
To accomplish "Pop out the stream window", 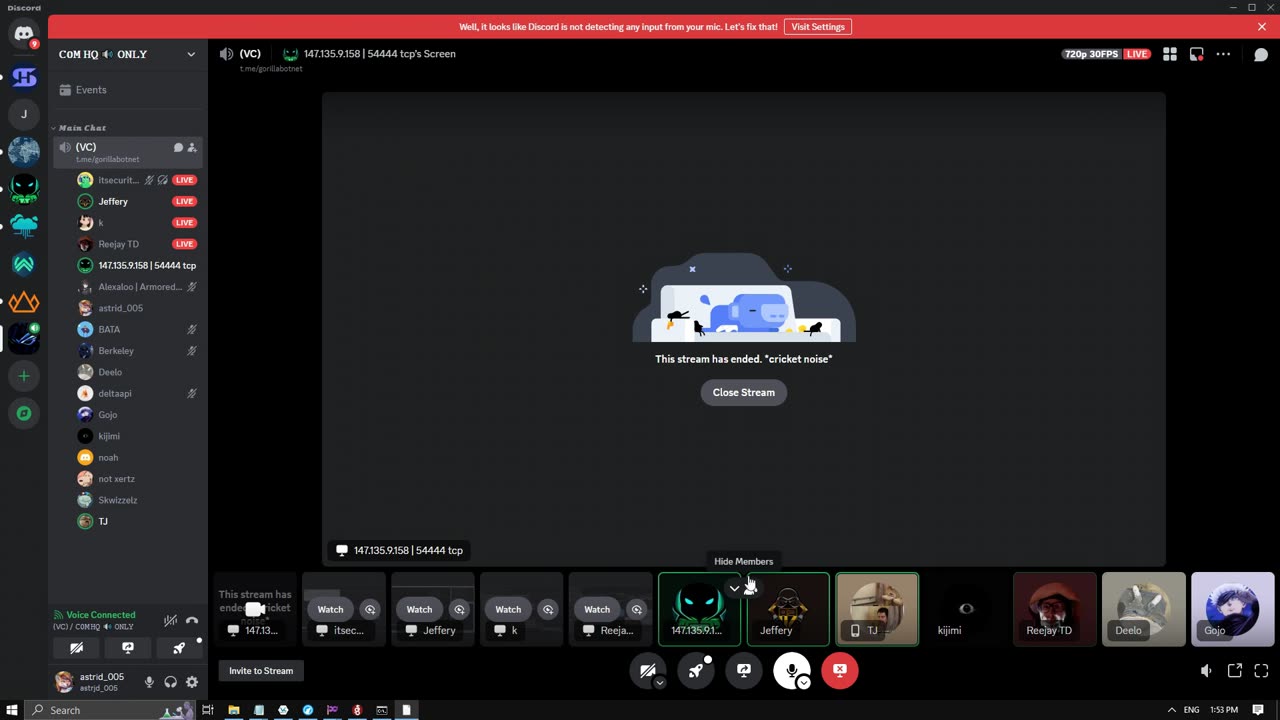I will point(1234,671).
